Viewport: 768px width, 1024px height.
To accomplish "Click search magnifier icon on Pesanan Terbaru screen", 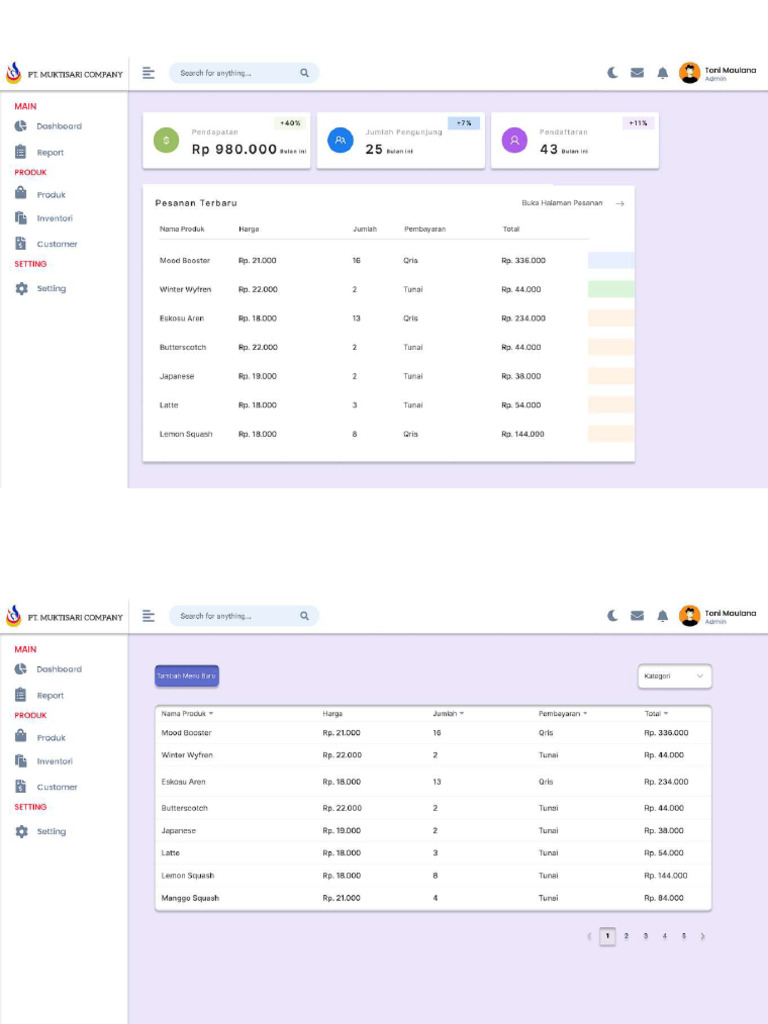I will 304,73.
